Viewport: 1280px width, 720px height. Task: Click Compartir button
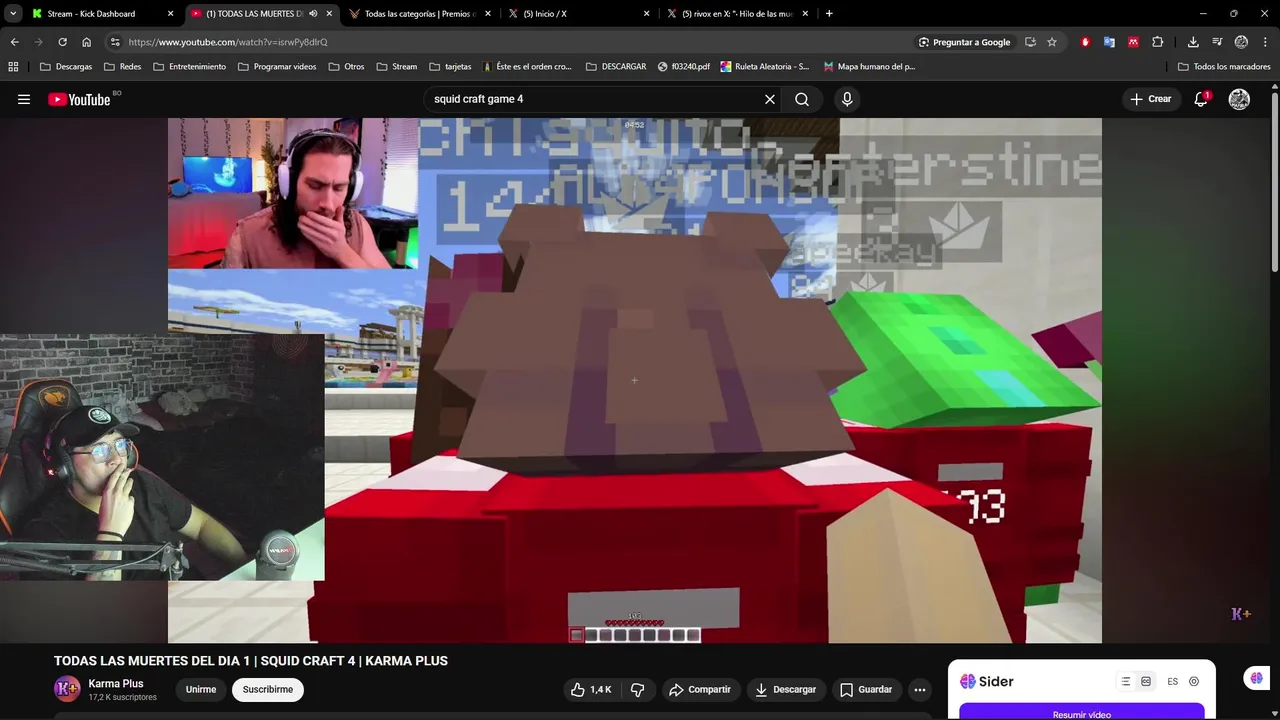coord(700,689)
